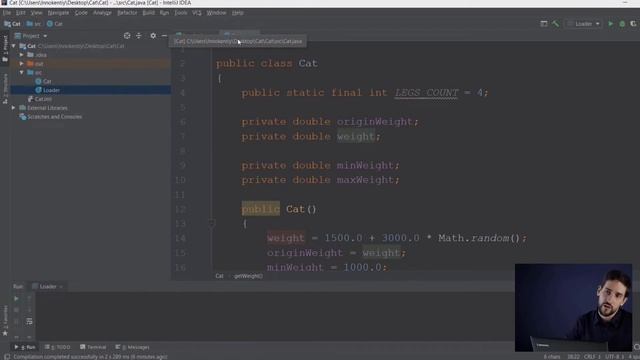Expand External Libraries node
The image size is (640, 360).
pyautogui.click(x=13, y=108)
